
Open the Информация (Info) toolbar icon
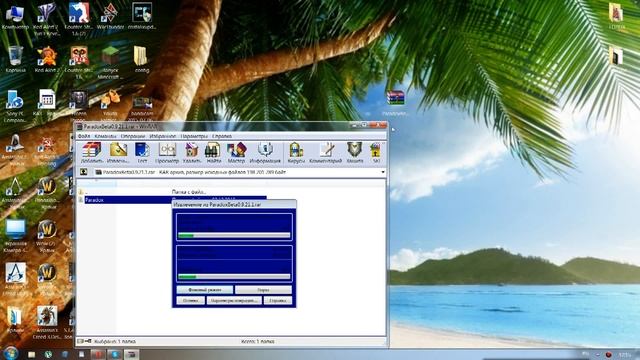(x=265, y=153)
